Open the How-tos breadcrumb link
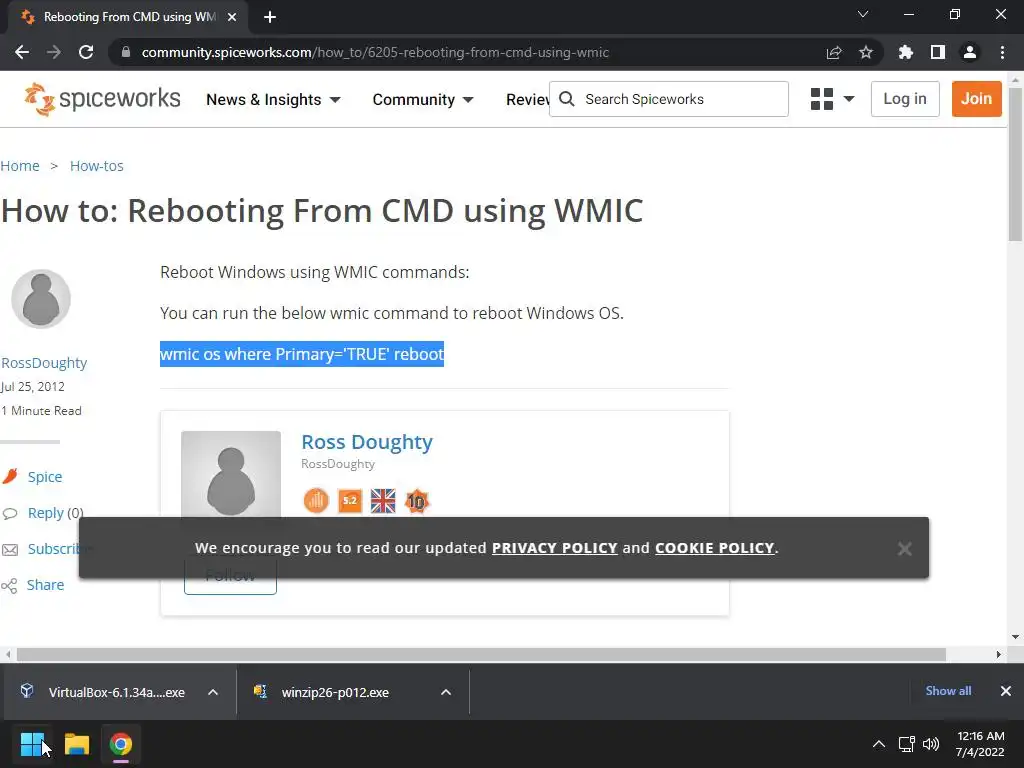Image resolution: width=1024 pixels, height=768 pixels. click(x=97, y=166)
